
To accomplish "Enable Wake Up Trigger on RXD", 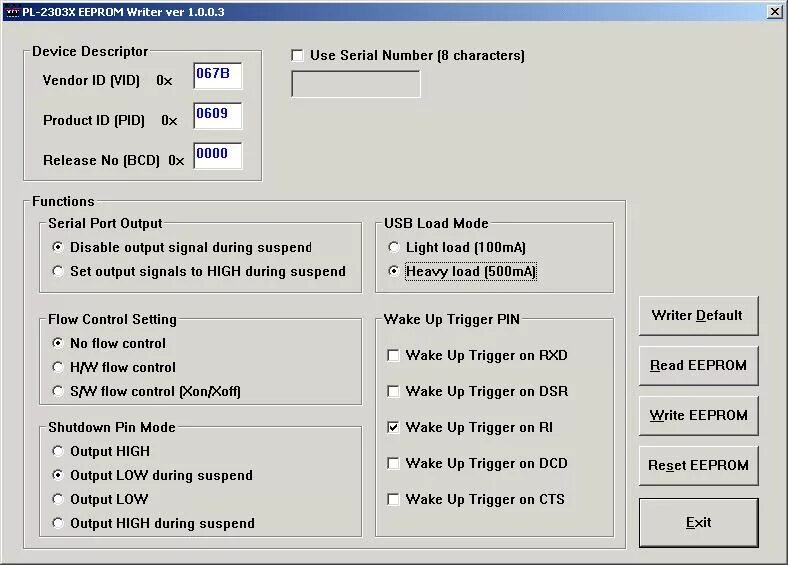I will click(x=393, y=355).
